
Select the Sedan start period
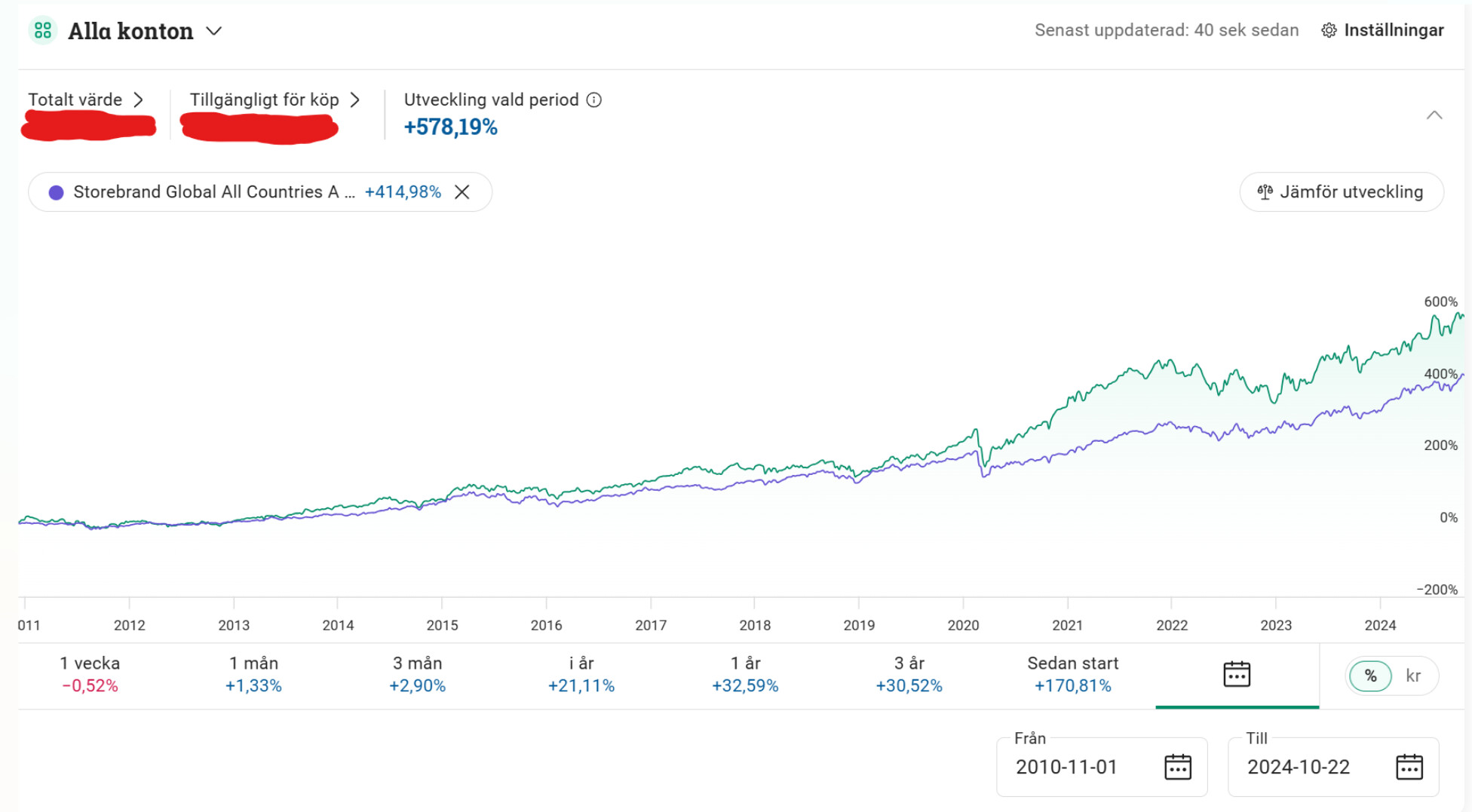coord(1072,675)
